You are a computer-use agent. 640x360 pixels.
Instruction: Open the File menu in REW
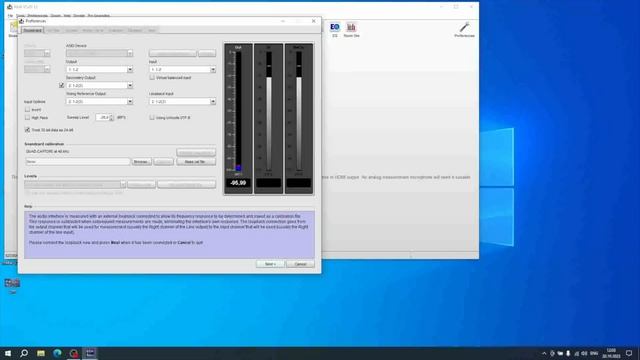coord(10,16)
